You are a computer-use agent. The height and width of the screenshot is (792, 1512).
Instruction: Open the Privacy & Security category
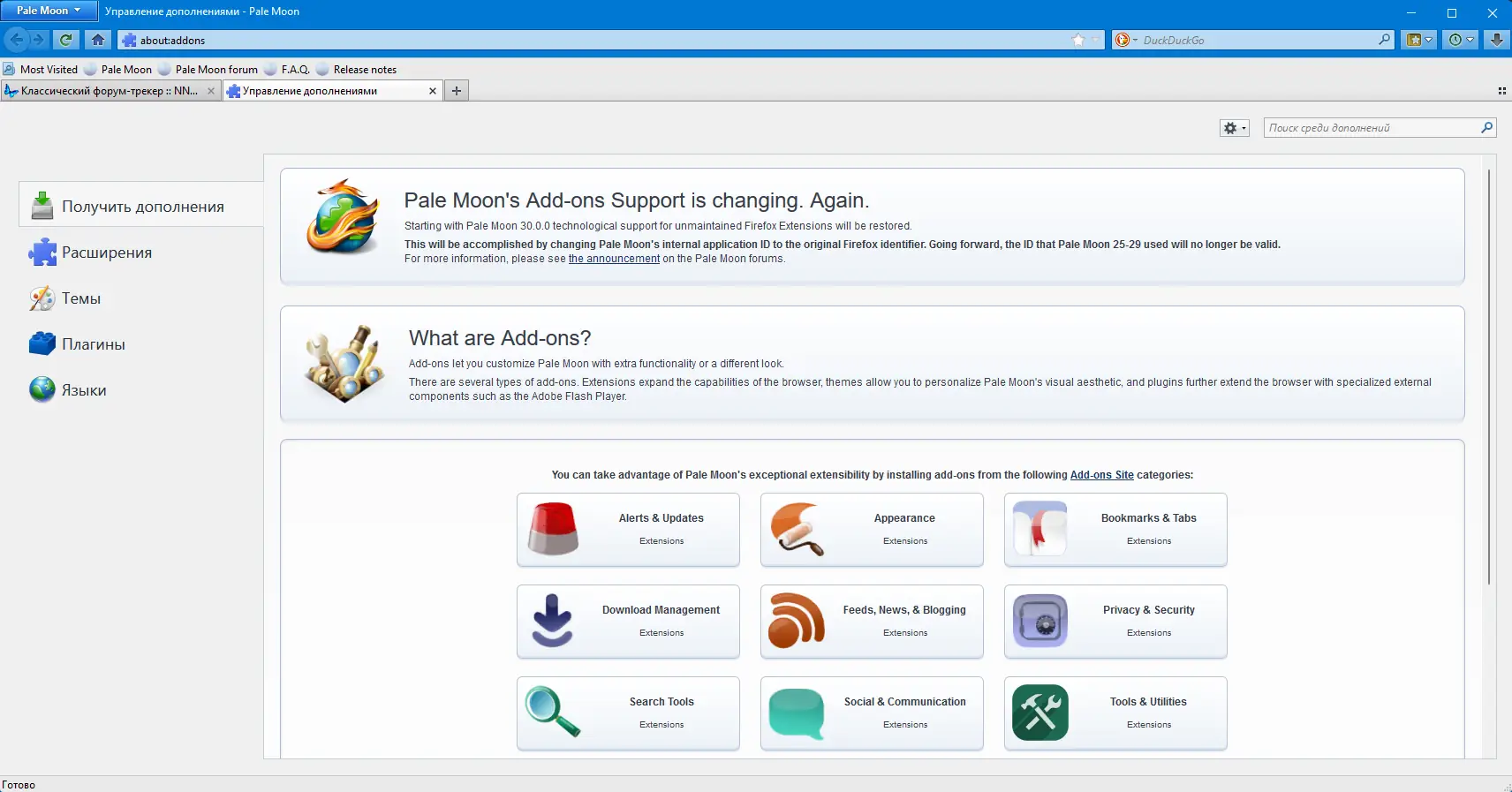tap(1115, 622)
